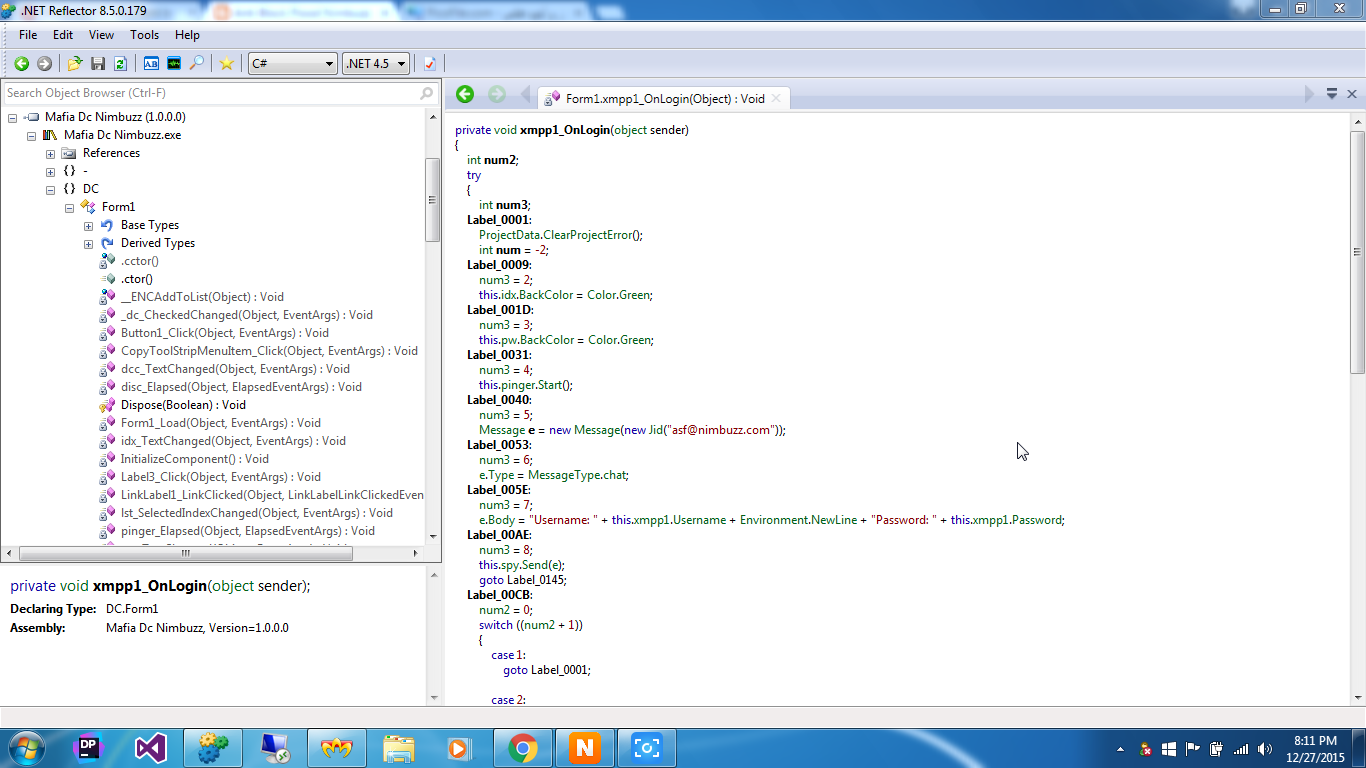This screenshot has height=768, width=1366.
Task: Select Button1_Click method in tree
Action: 225,333
